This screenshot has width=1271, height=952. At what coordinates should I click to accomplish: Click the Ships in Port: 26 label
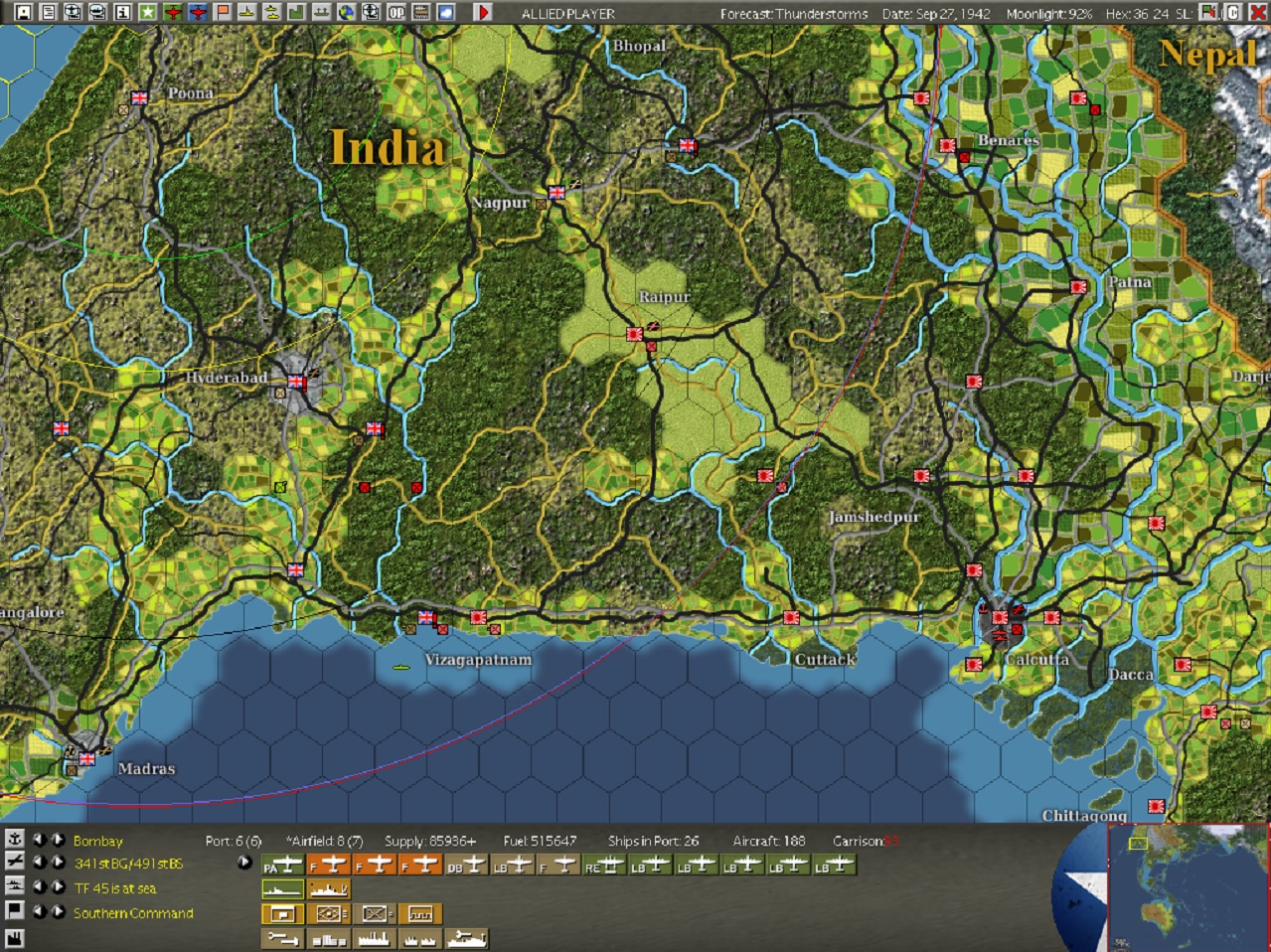(653, 842)
